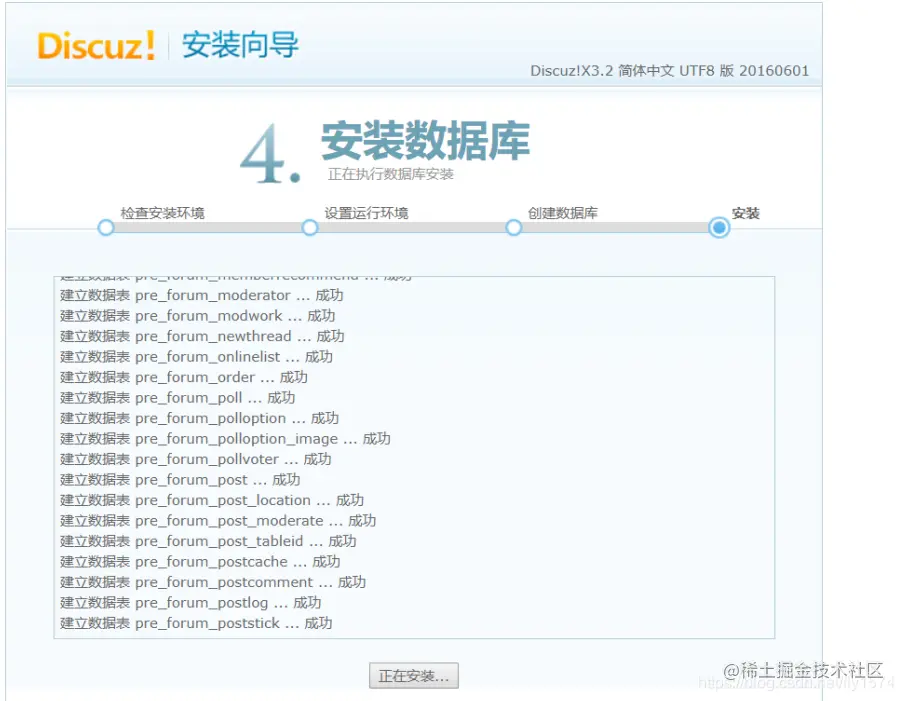The width and height of the screenshot is (904, 701).
Task: Click log line pre_forum_modwork
Action: click(x=198, y=316)
